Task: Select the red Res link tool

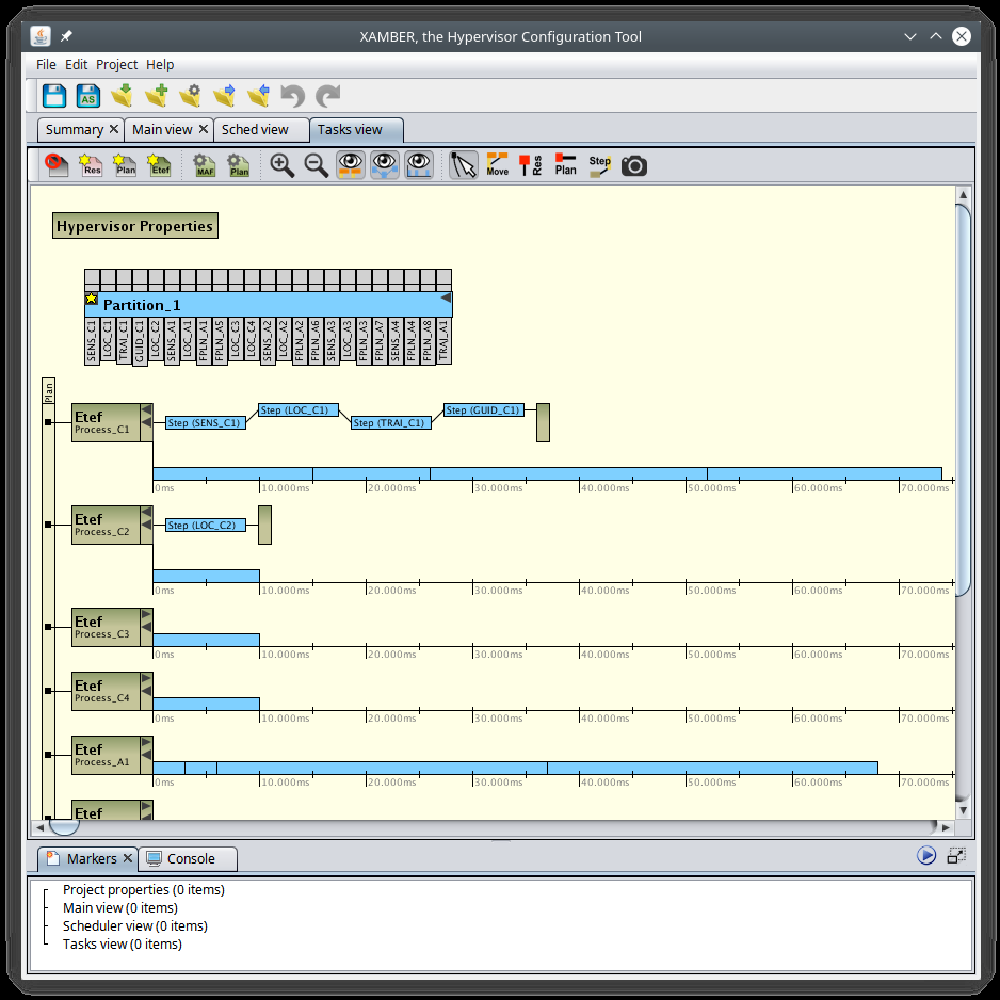Action: pos(531,165)
